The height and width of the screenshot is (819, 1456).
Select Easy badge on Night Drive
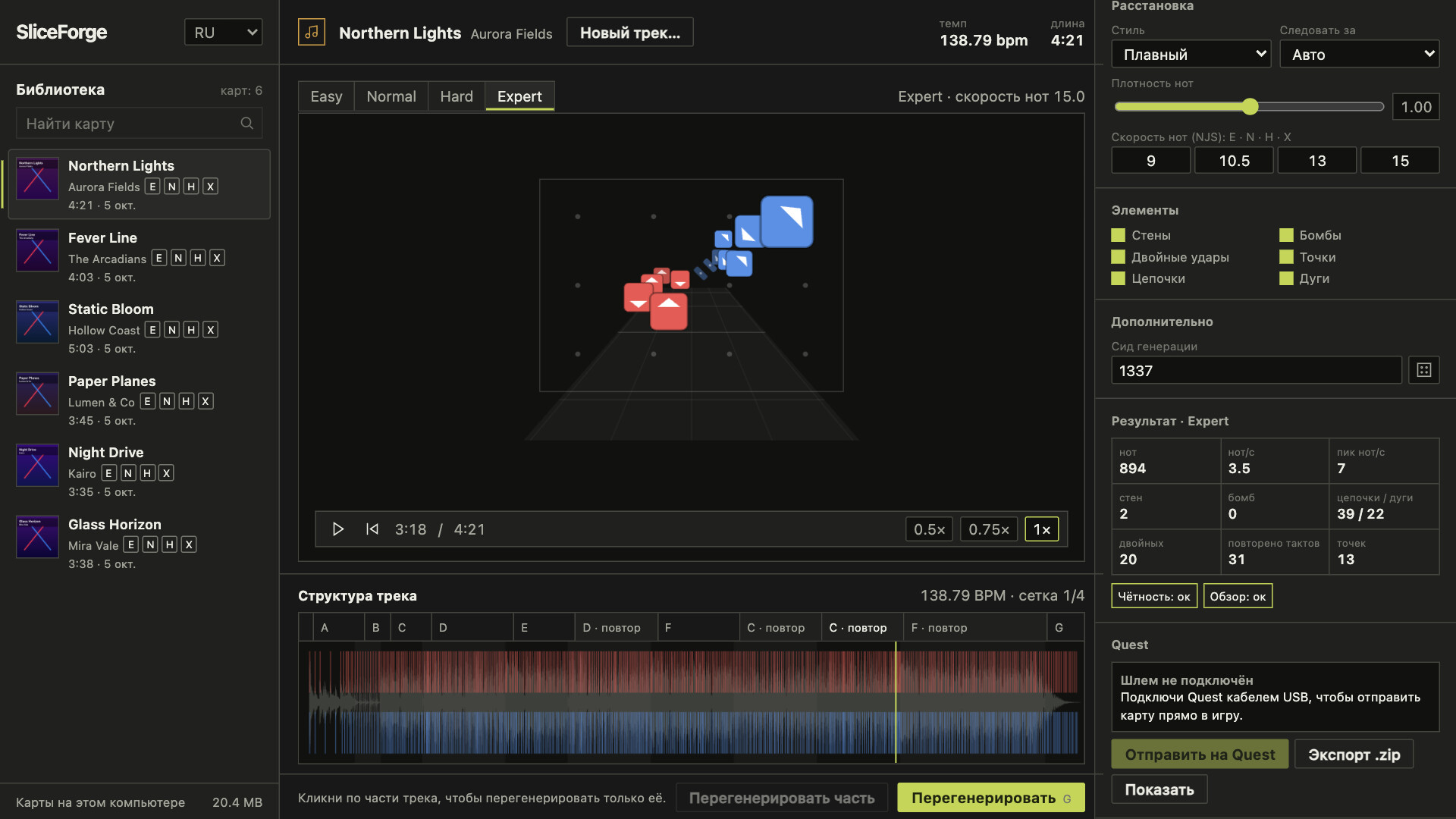pos(109,473)
